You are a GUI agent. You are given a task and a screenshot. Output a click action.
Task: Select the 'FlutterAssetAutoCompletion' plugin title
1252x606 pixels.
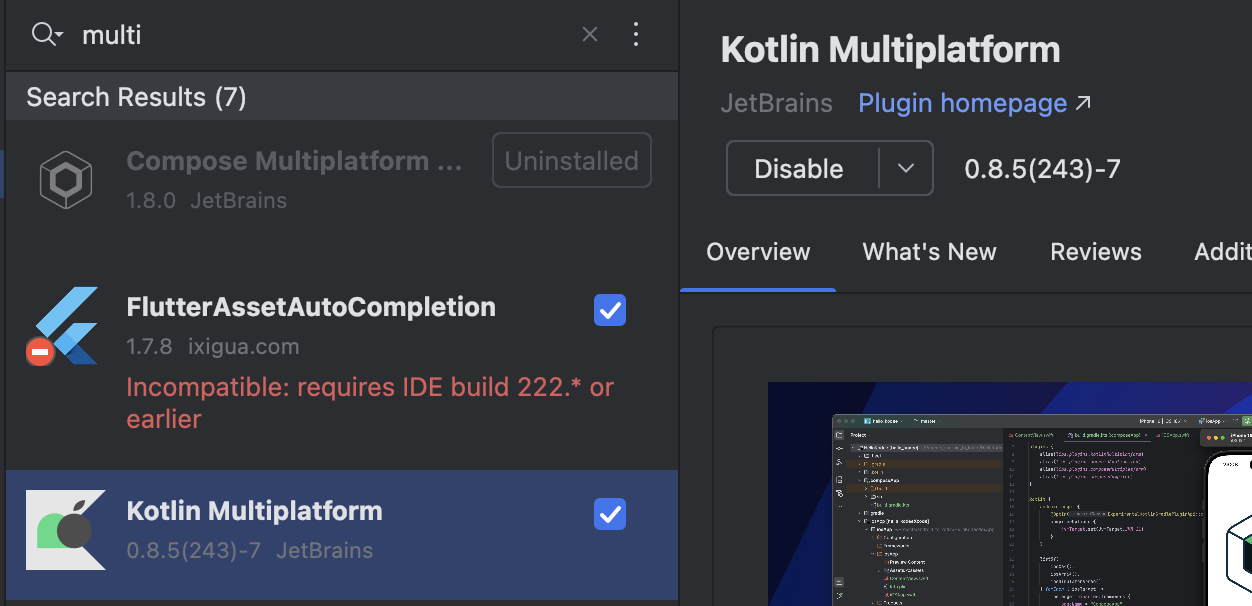point(311,307)
